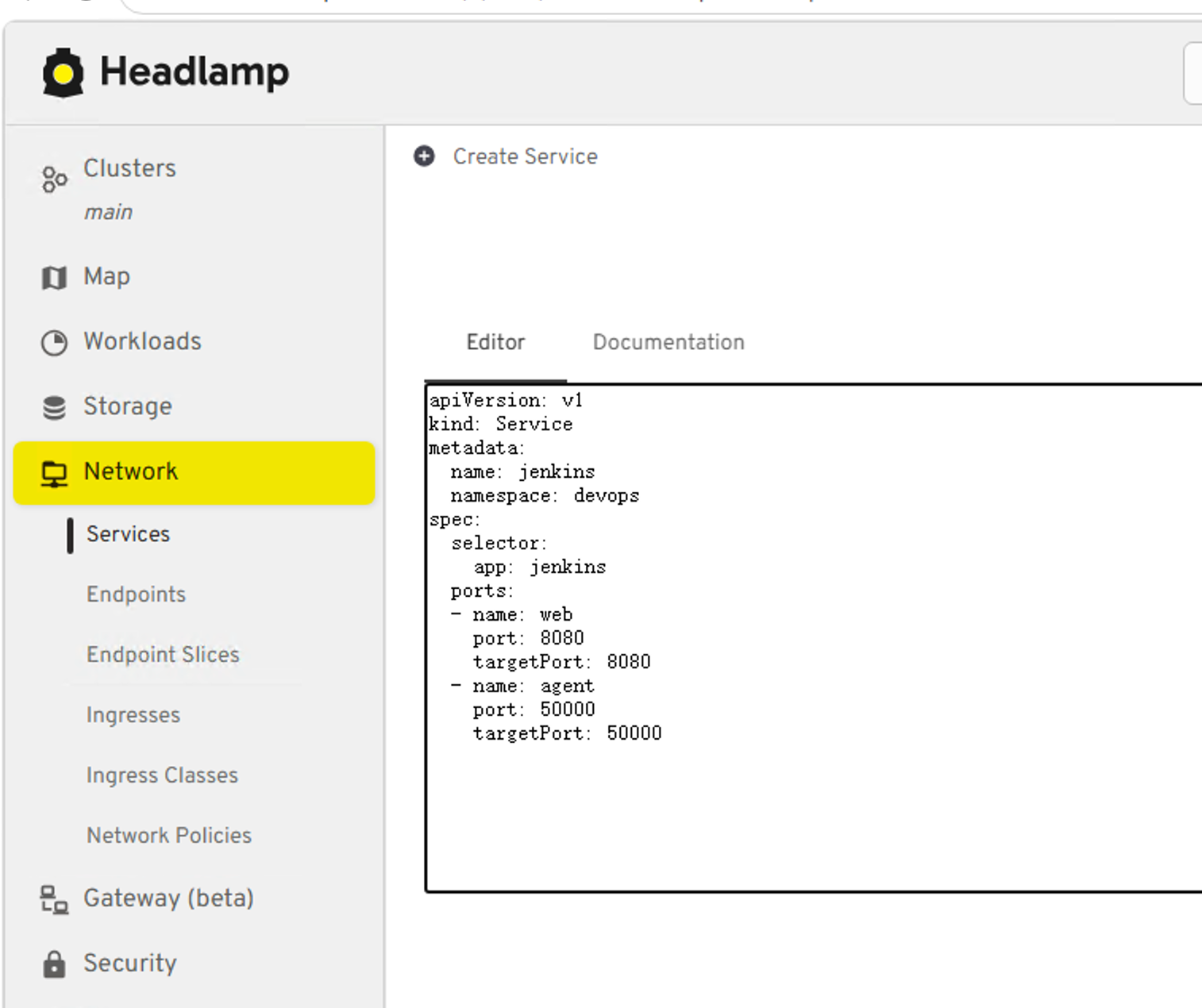The width and height of the screenshot is (1202, 1008).
Task: Click the Gateway (beta) icon
Action: [x=54, y=899]
